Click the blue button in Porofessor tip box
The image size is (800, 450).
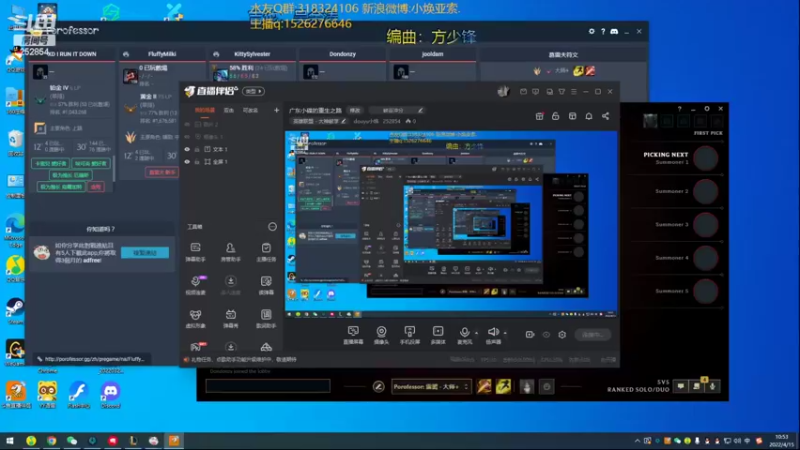click(145, 253)
